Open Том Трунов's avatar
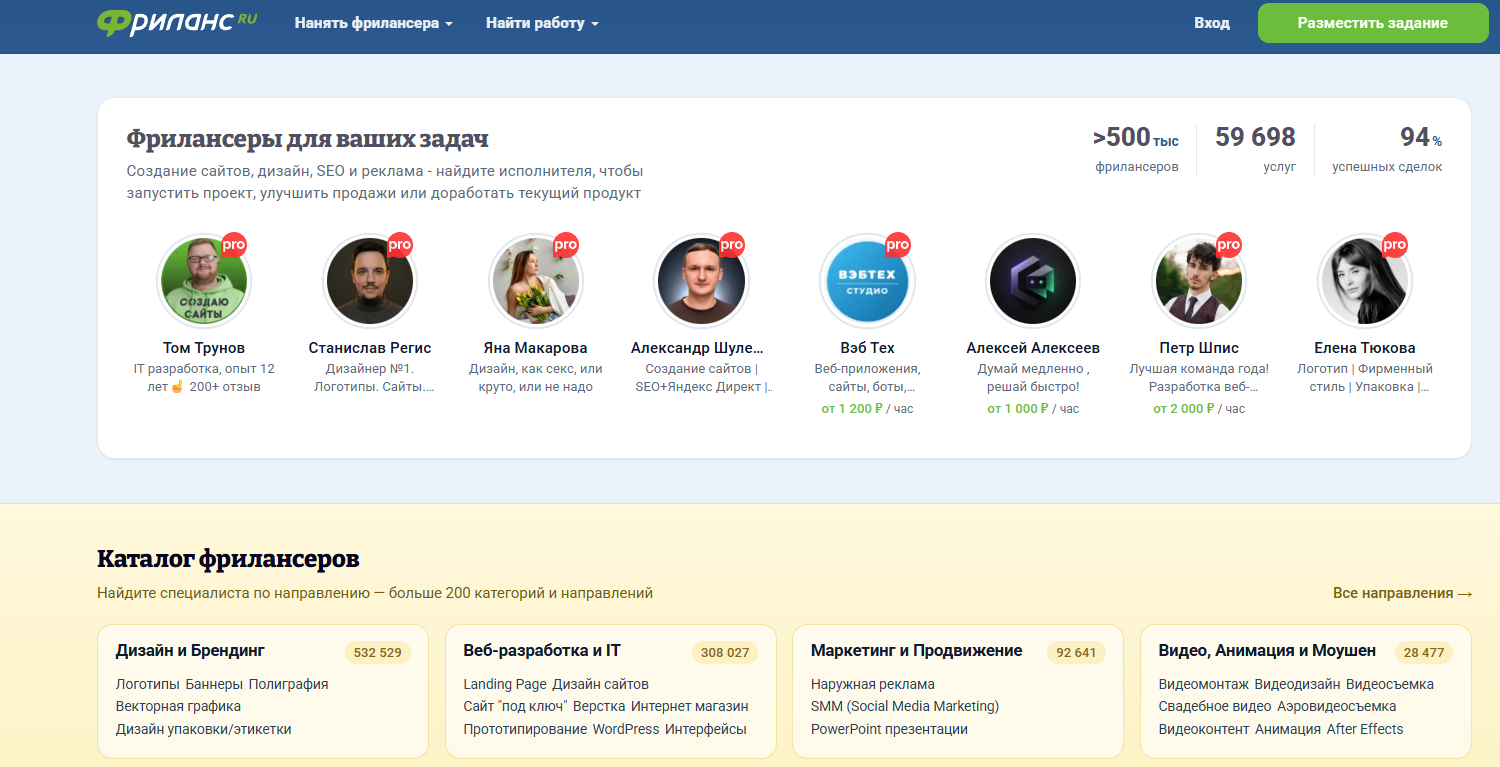 coord(204,281)
